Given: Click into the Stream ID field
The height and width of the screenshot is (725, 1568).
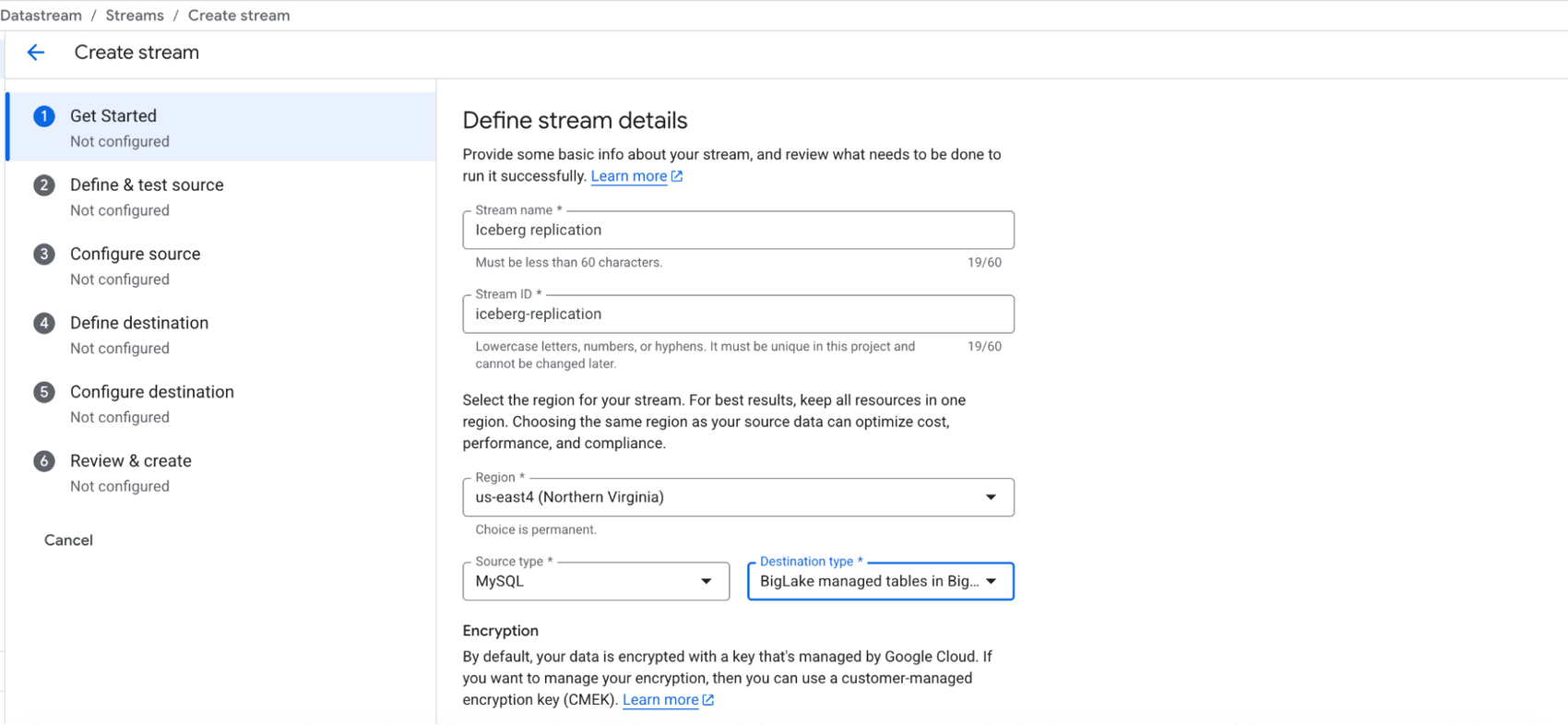Looking at the screenshot, I should point(738,315).
